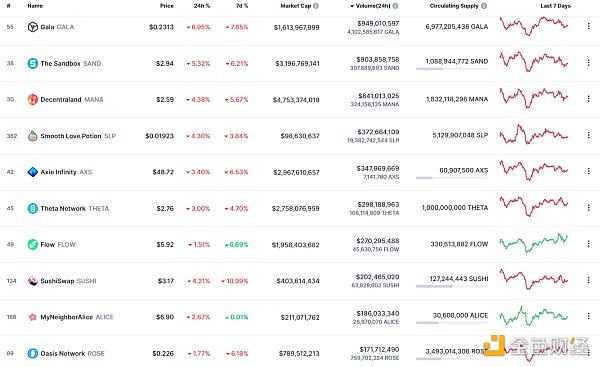Open the more options menu for MyNeighborAlice
Image resolution: width=600 pixels, height=367 pixels.
pyautogui.click(x=589, y=316)
